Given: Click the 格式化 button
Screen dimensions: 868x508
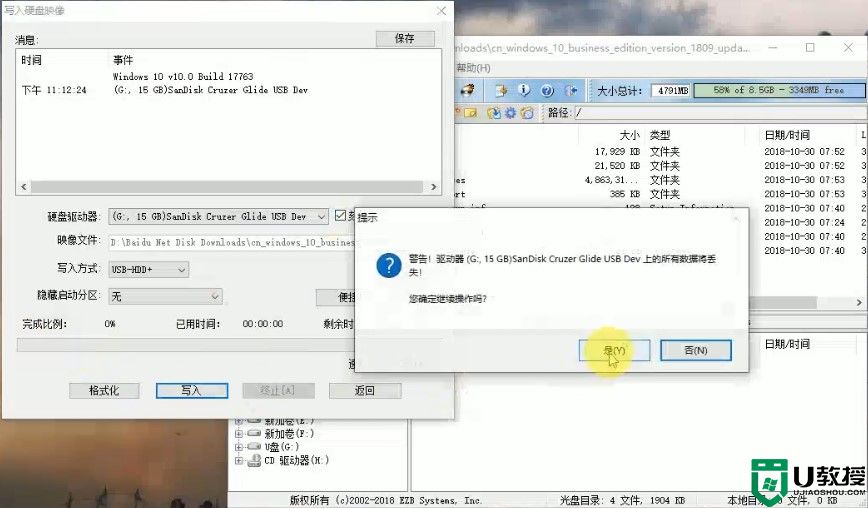Looking at the screenshot, I should (x=104, y=390).
